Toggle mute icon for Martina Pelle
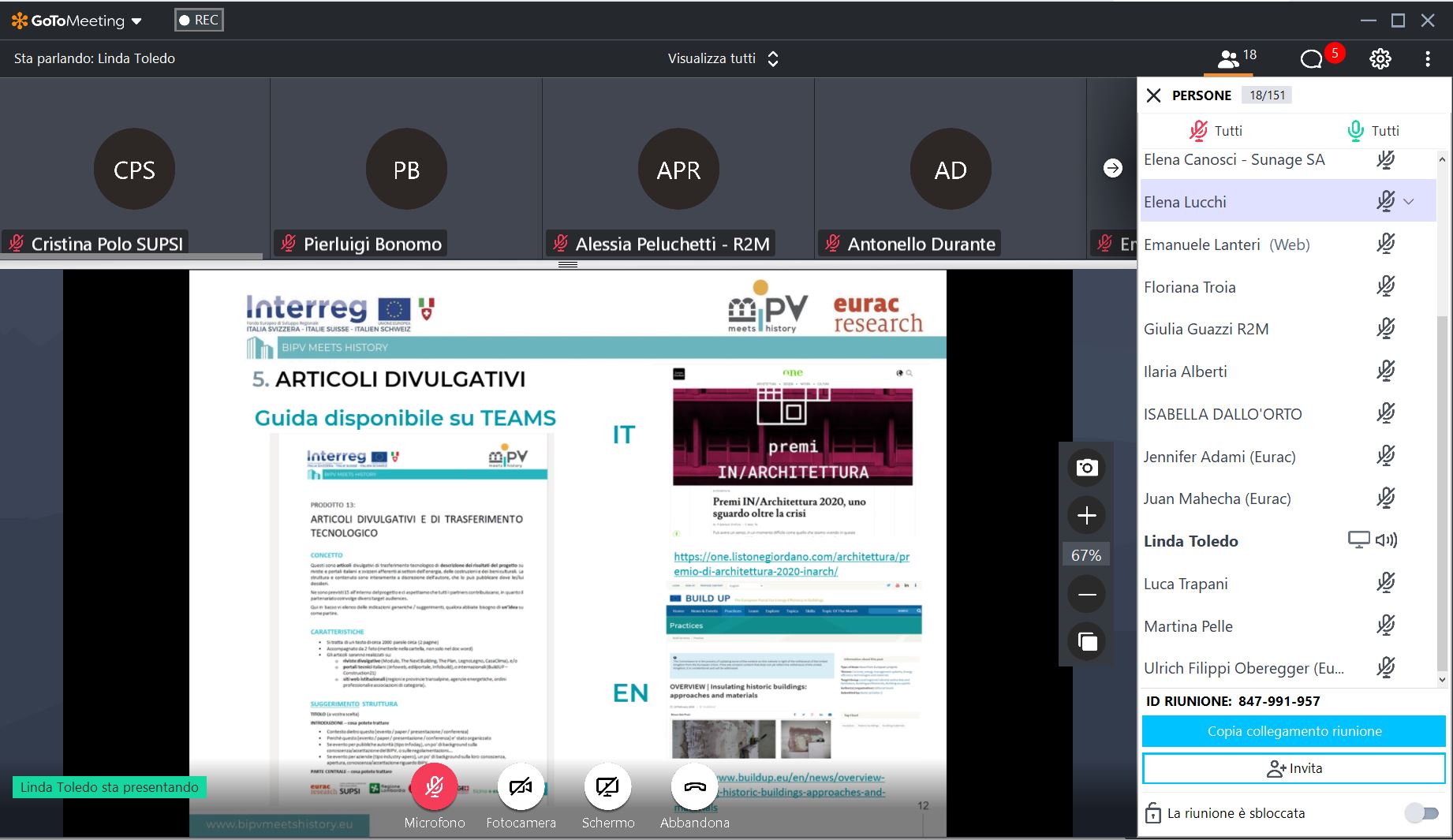The image size is (1453, 840). coord(1386,625)
